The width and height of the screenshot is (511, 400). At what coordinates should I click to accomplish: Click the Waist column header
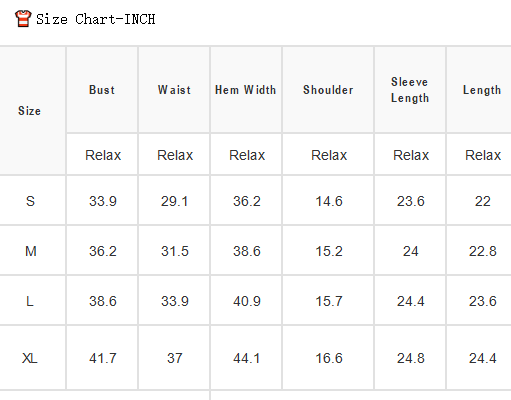pos(174,90)
